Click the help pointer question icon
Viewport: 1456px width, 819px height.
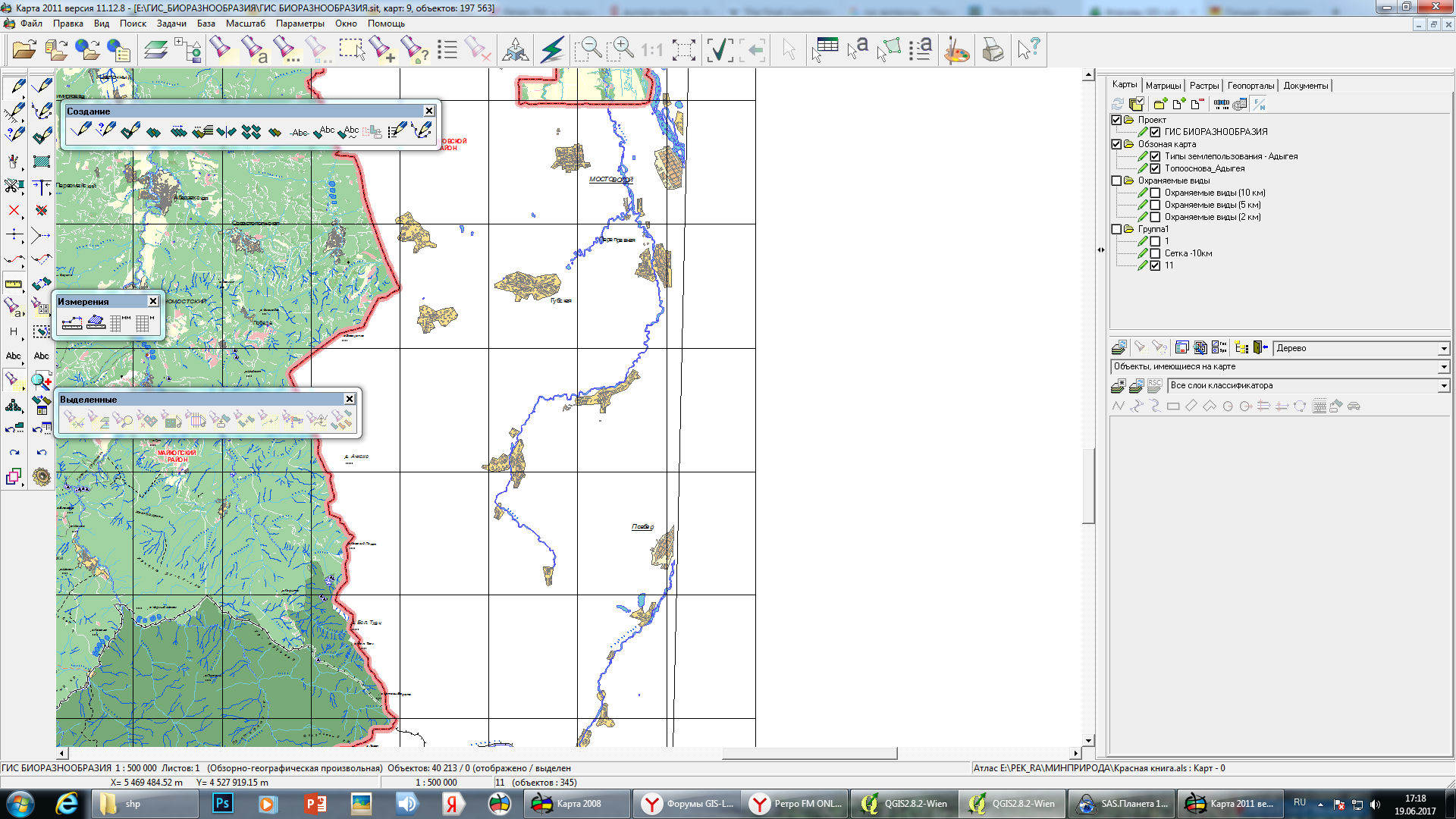coord(1028,50)
